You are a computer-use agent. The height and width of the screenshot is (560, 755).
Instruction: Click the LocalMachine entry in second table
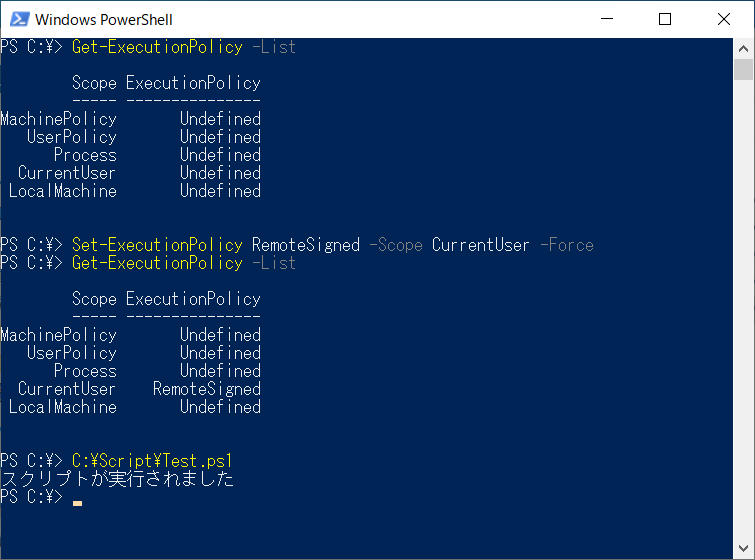[63, 407]
